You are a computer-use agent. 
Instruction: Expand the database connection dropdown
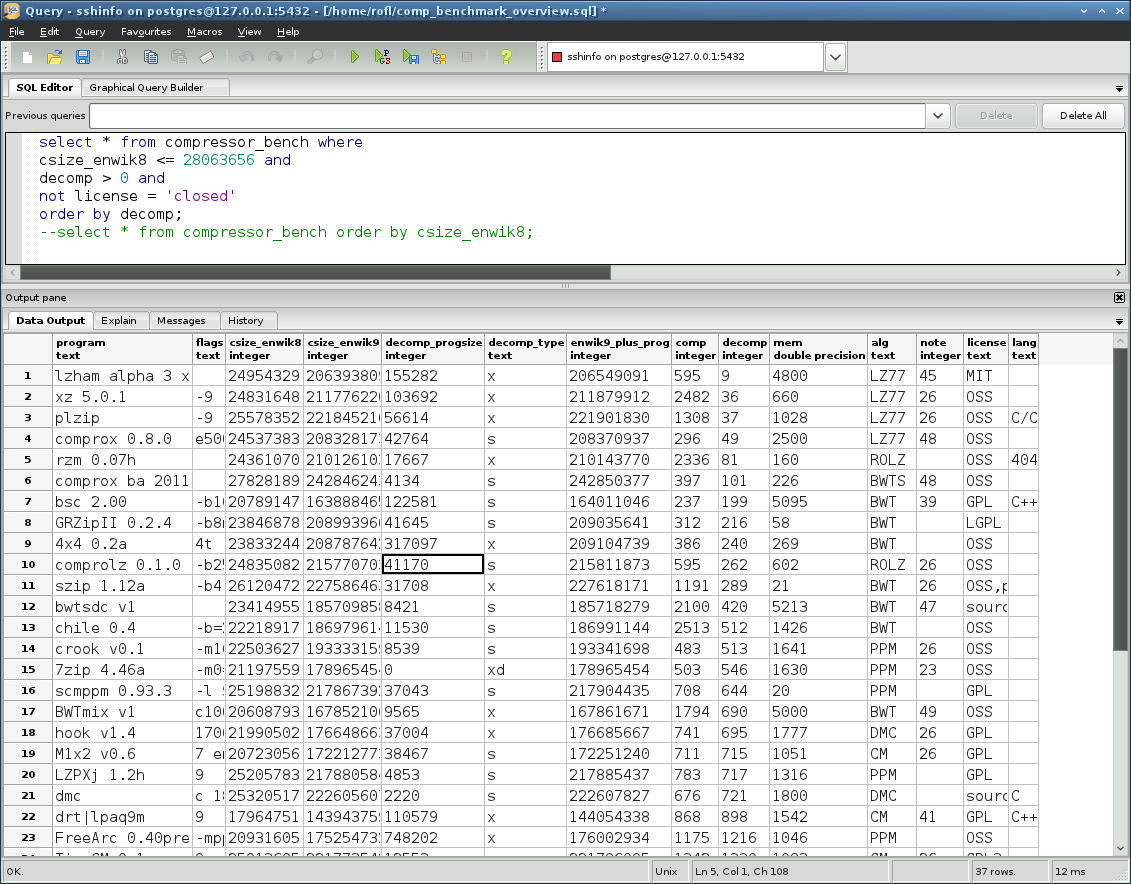(x=836, y=57)
